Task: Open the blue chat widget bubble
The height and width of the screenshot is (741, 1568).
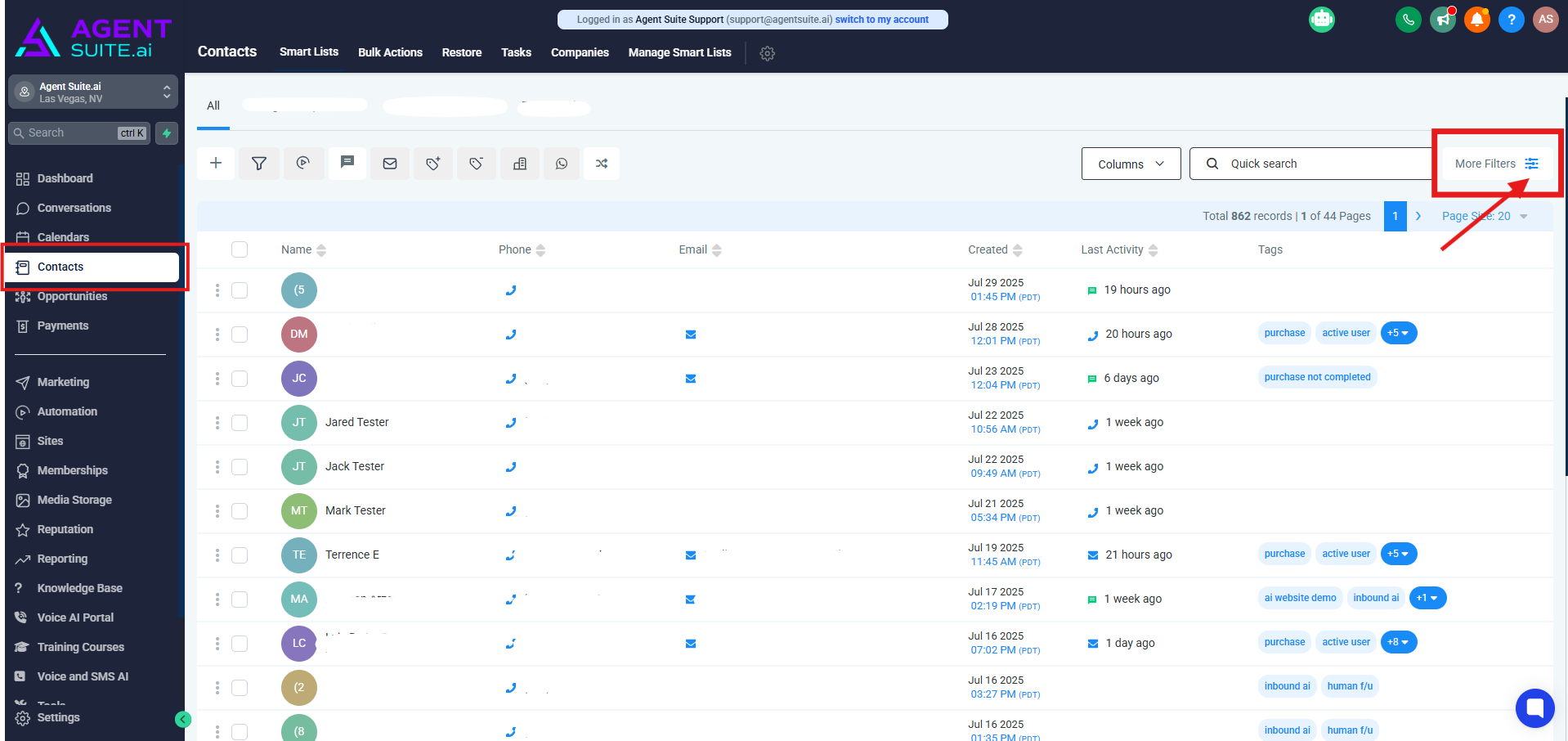Action: 1534,707
